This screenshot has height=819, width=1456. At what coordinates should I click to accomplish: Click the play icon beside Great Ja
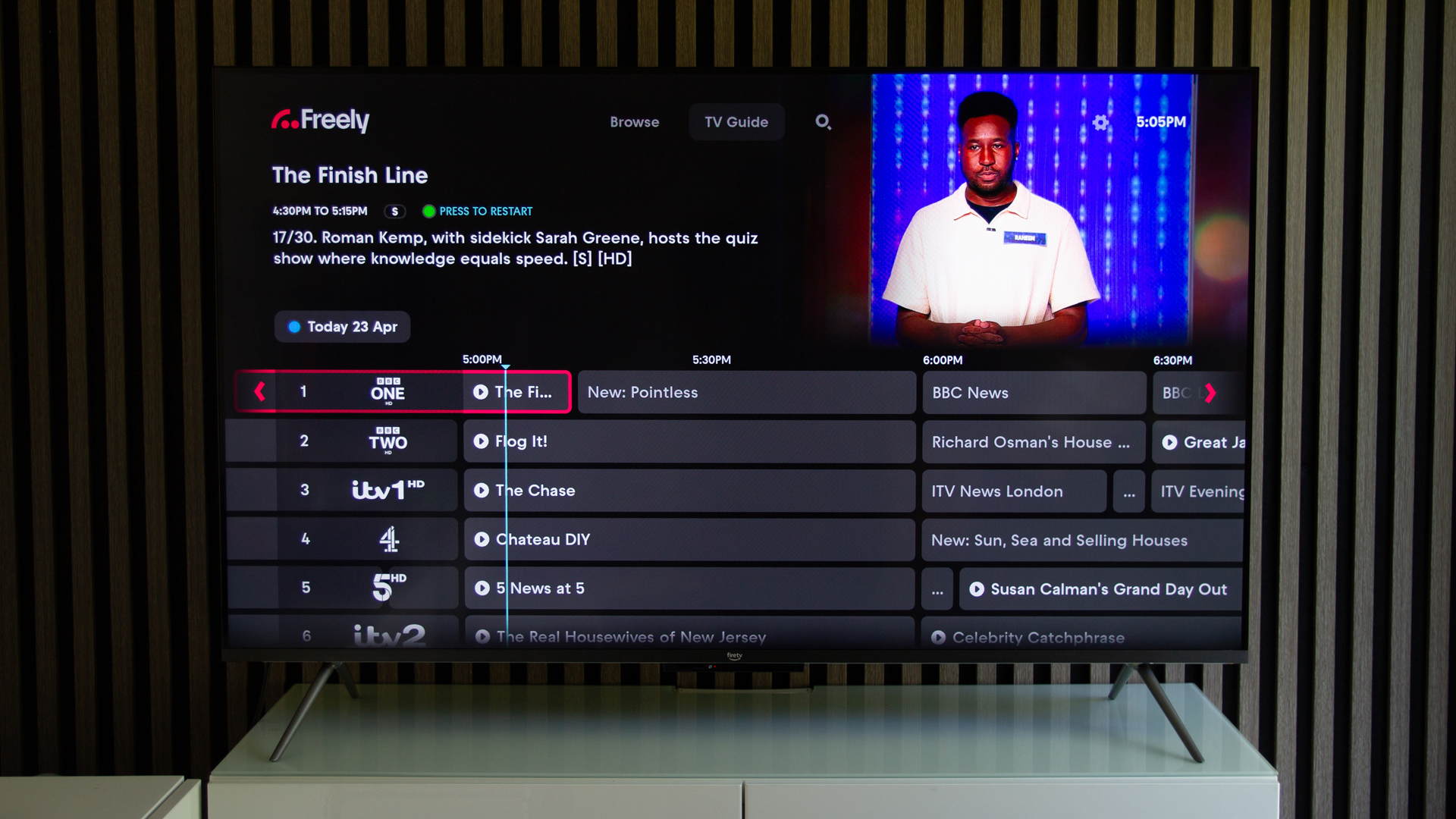(1170, 442)
